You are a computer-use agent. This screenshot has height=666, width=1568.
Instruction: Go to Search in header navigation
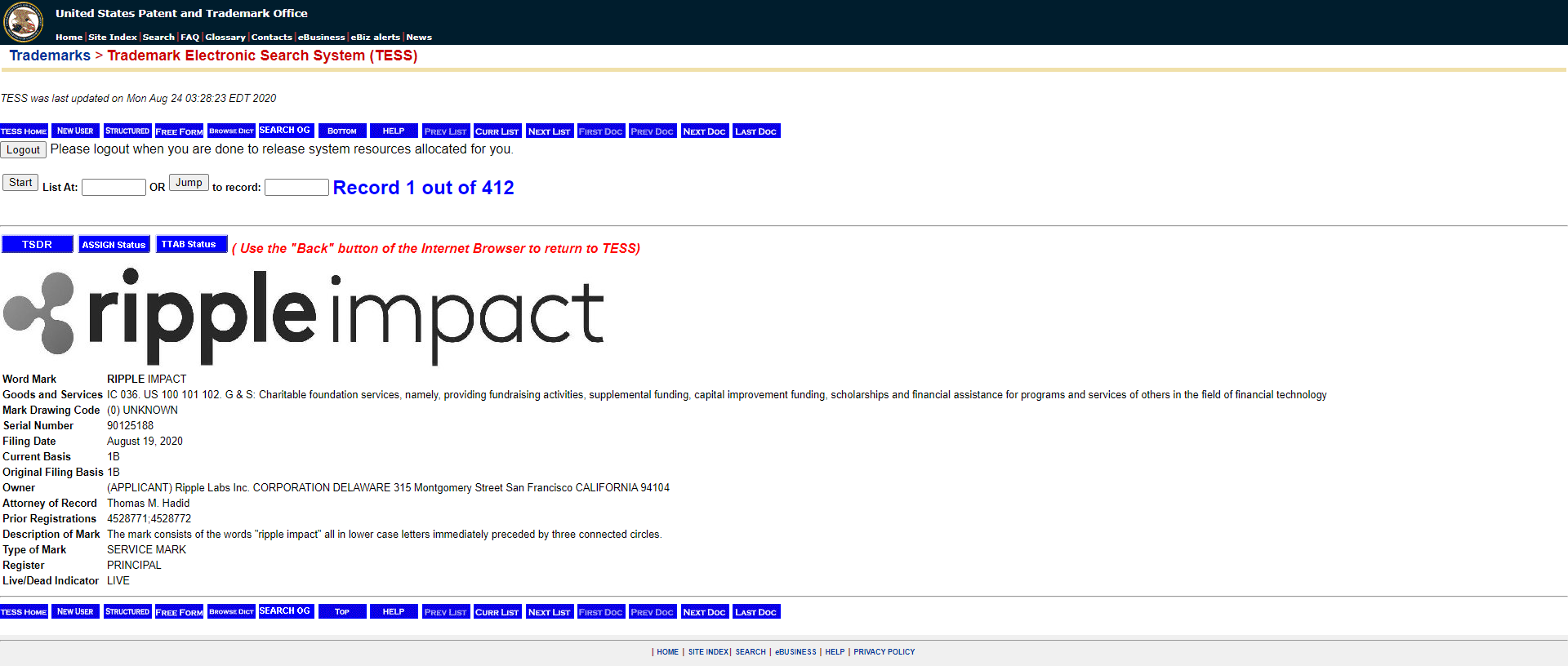[158, 37]
